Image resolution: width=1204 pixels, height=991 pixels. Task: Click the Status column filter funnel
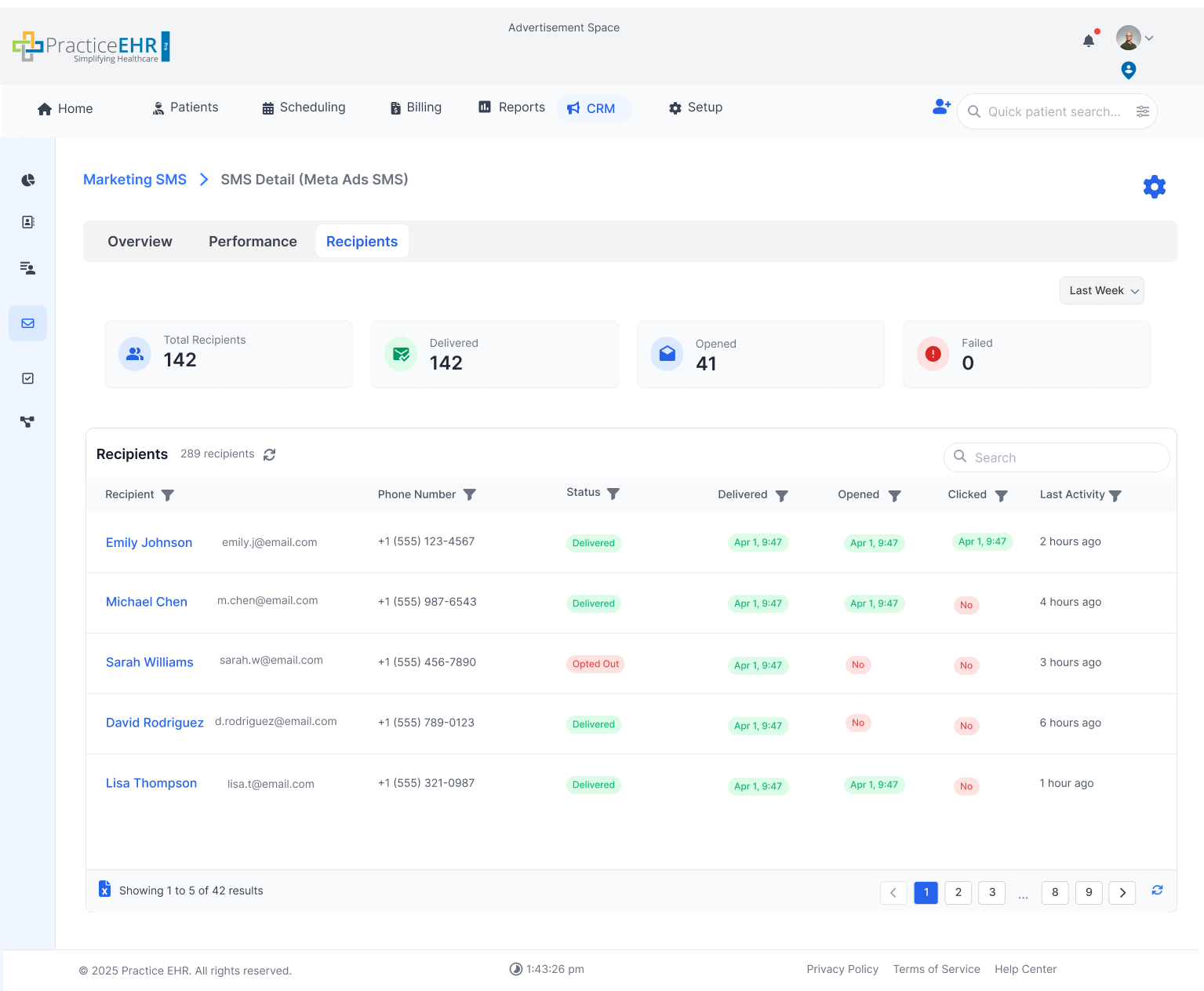(613, 494)
